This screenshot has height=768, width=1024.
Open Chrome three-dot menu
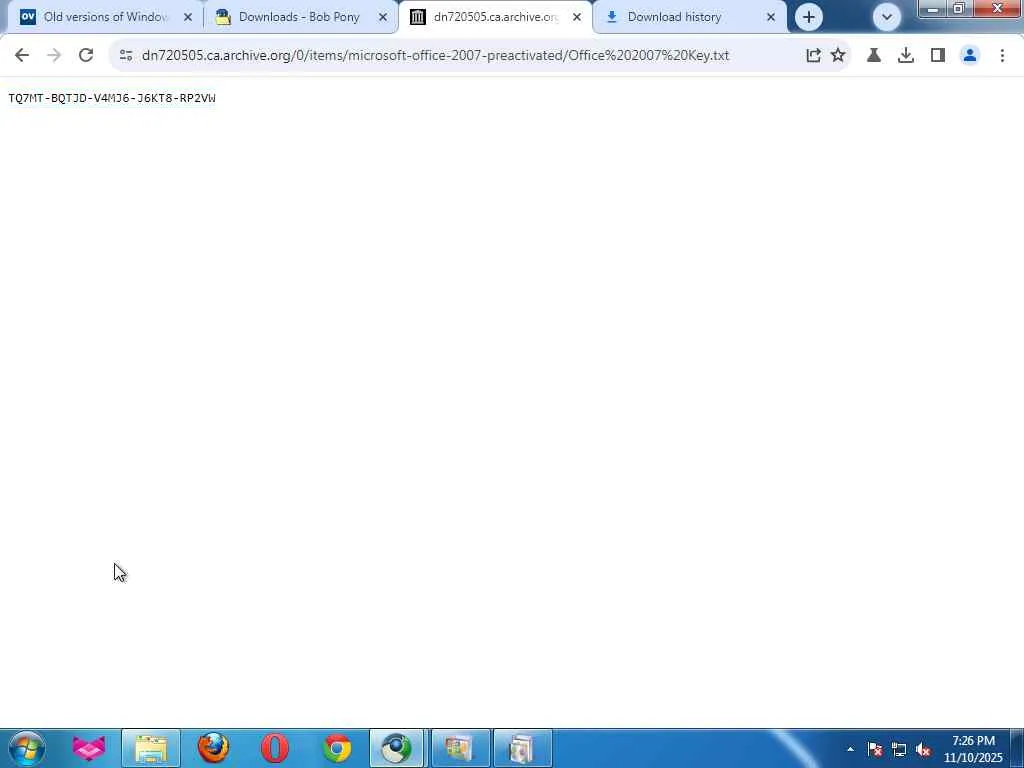point(1002,56)
